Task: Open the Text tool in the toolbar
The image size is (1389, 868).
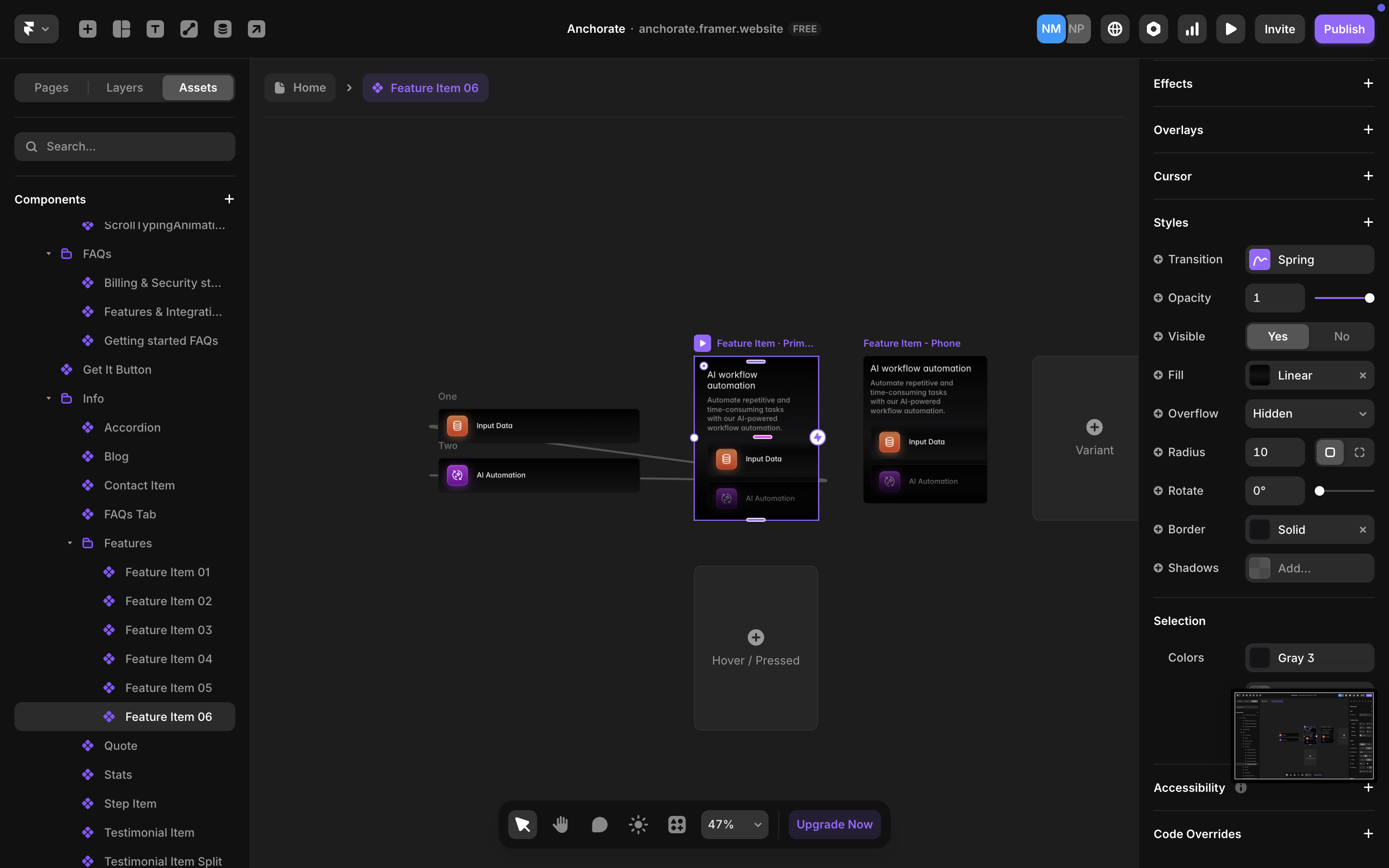Action: (x=155, y=28)
